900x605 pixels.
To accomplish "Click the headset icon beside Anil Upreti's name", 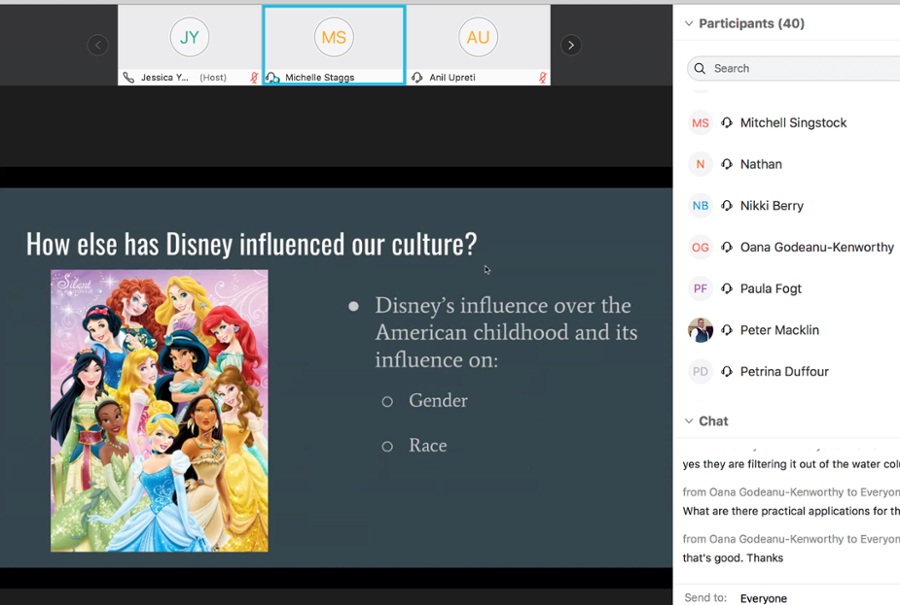I will pos(417,77).
